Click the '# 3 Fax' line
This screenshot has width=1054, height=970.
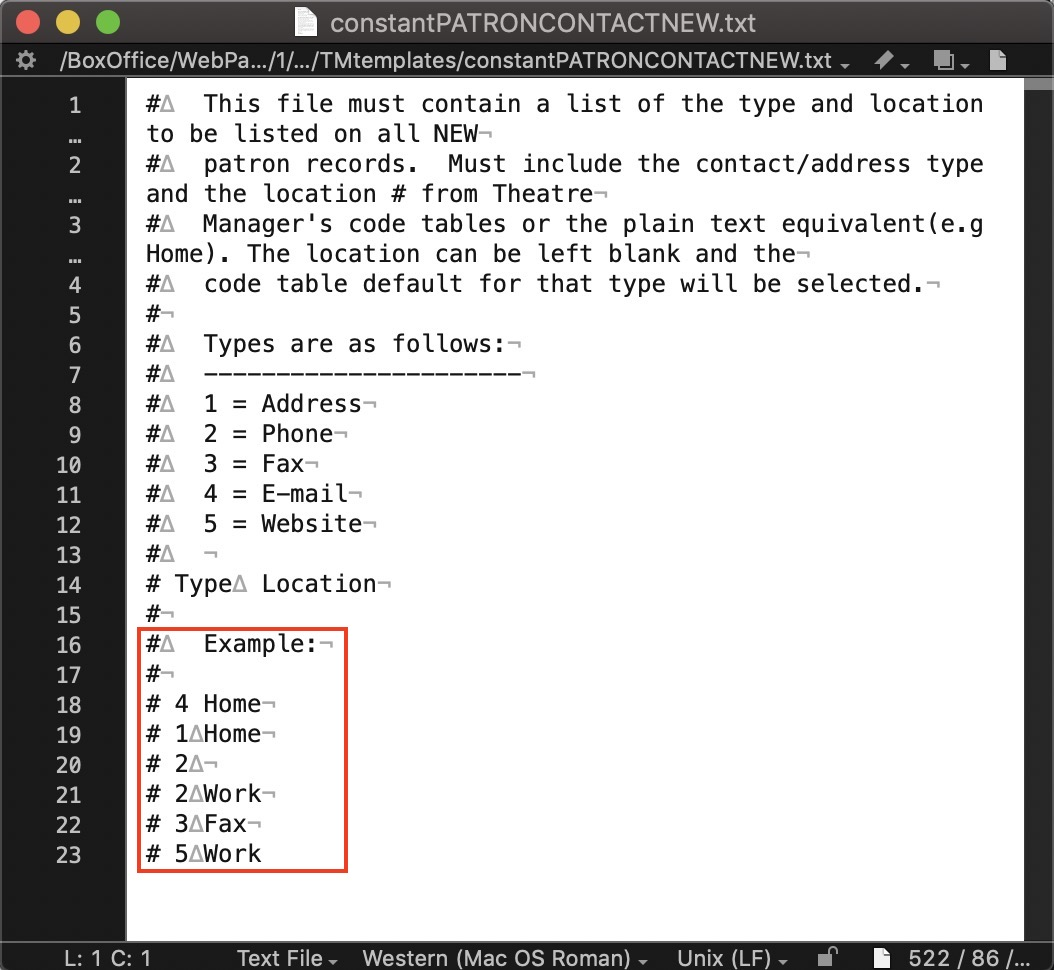(196, 823)
